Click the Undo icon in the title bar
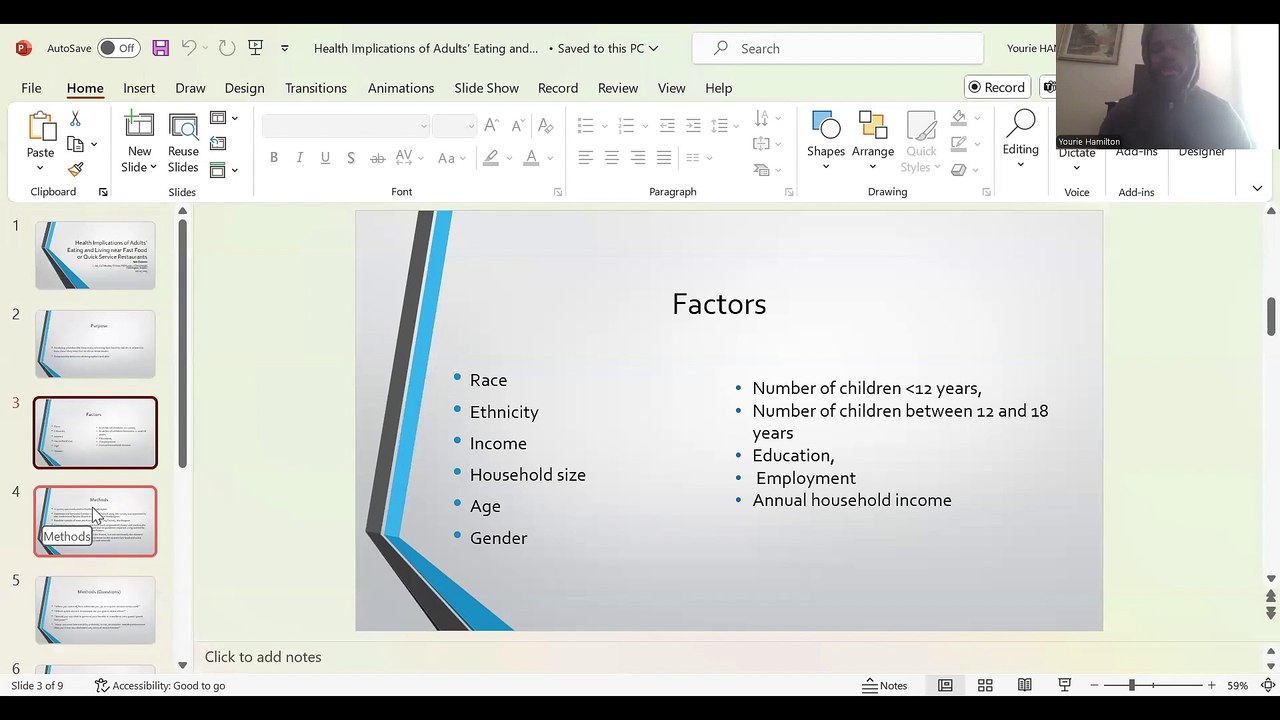 (x=188, y=48)
